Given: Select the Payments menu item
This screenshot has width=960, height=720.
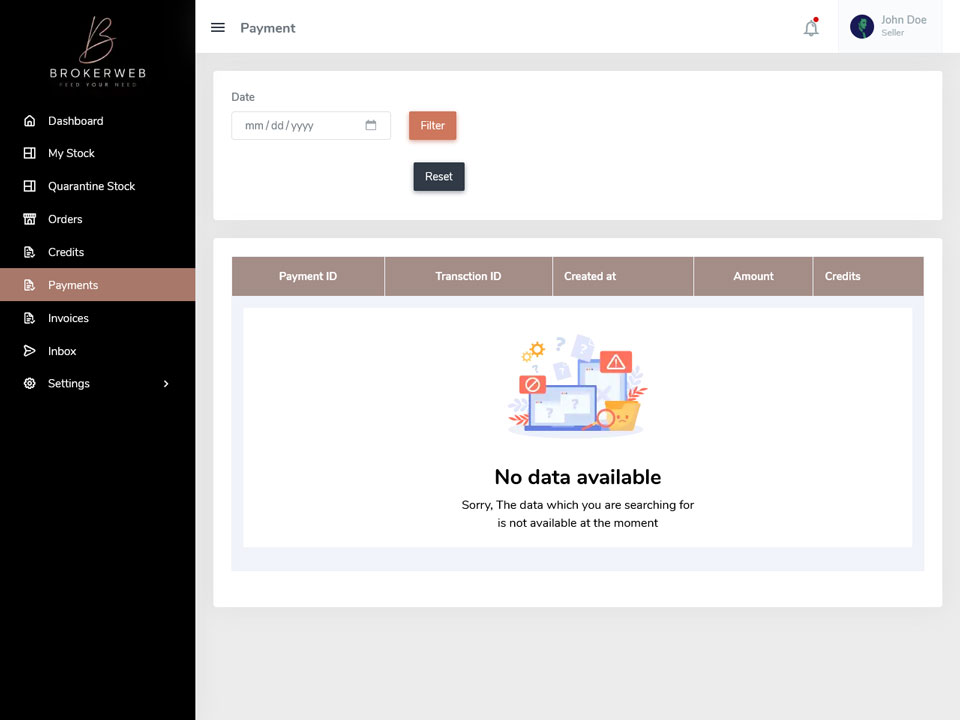Looking at the screenshot, I should click(x=98, y=285).
